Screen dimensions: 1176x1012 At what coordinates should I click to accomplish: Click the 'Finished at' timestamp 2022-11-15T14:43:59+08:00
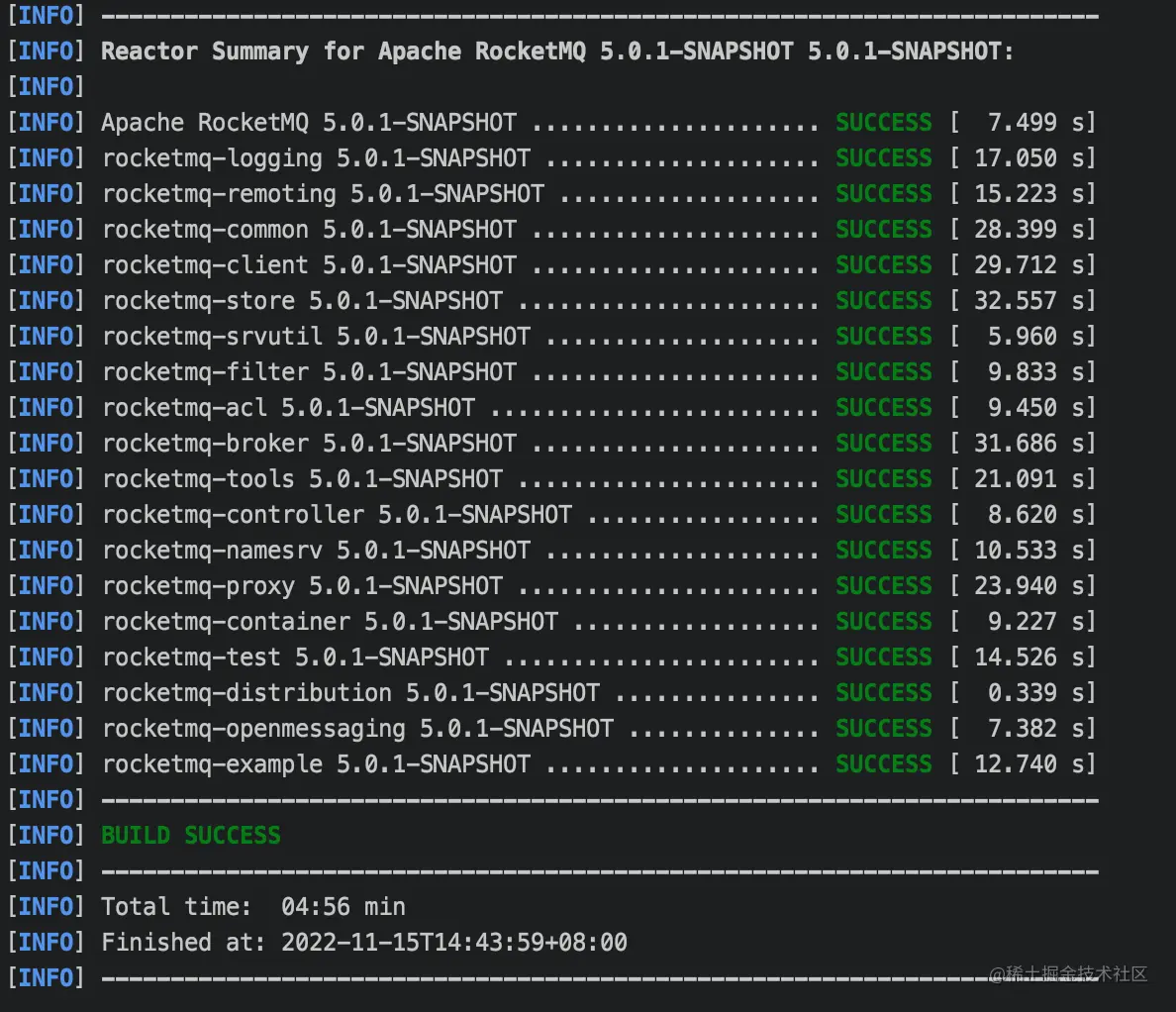point(454,943)
